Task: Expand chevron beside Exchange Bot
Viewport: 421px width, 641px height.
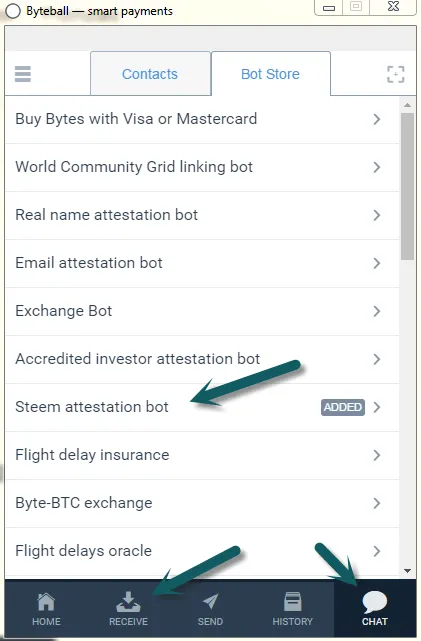Action: (377, 311)
